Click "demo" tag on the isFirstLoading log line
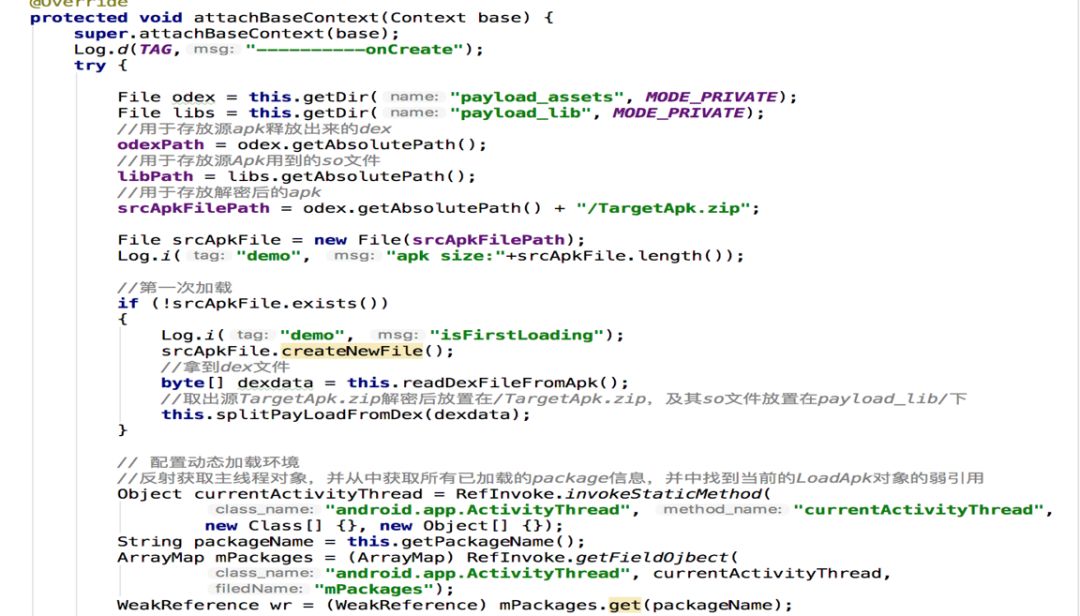Viewport: 1080px width, 616px height. pos(312,335)
